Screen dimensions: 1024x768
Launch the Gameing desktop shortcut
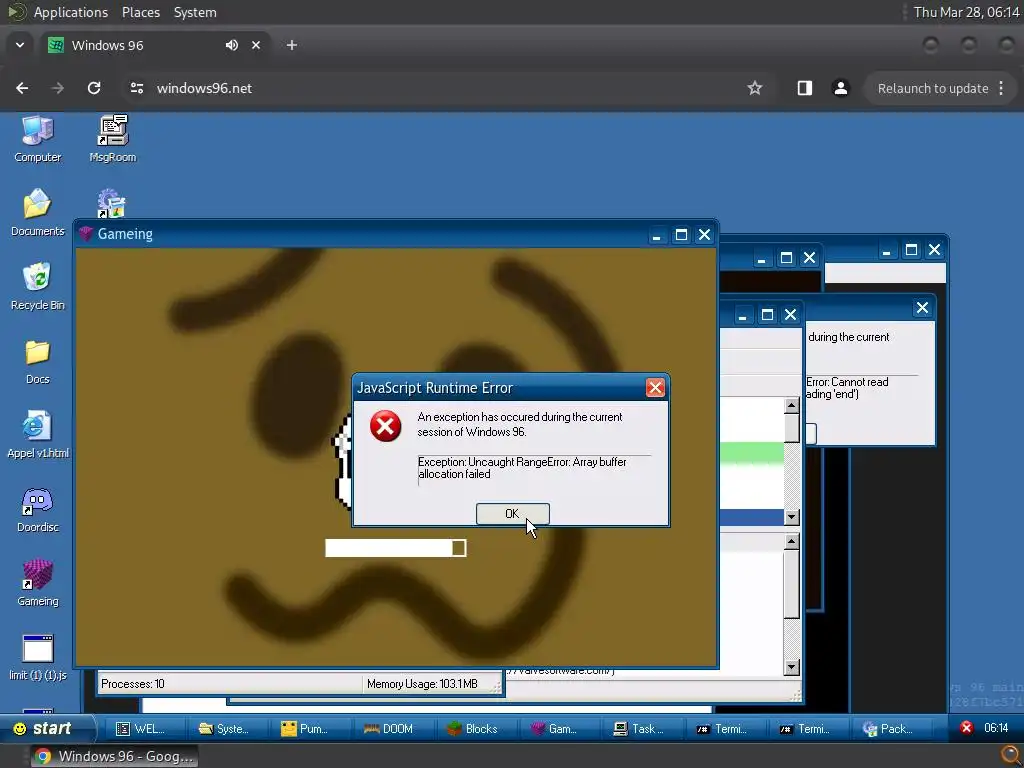[x=37, y=583]
